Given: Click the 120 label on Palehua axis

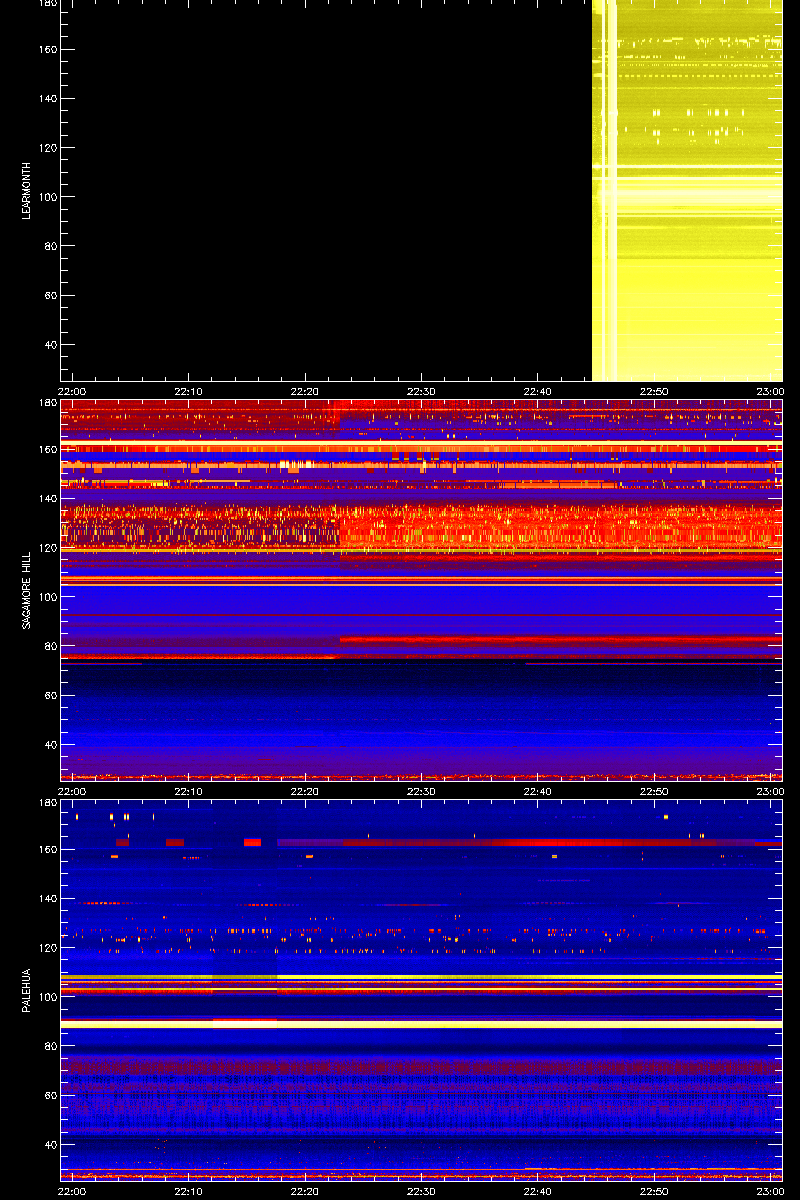Looking at the screenshot, I should click(x=47, y=948).
